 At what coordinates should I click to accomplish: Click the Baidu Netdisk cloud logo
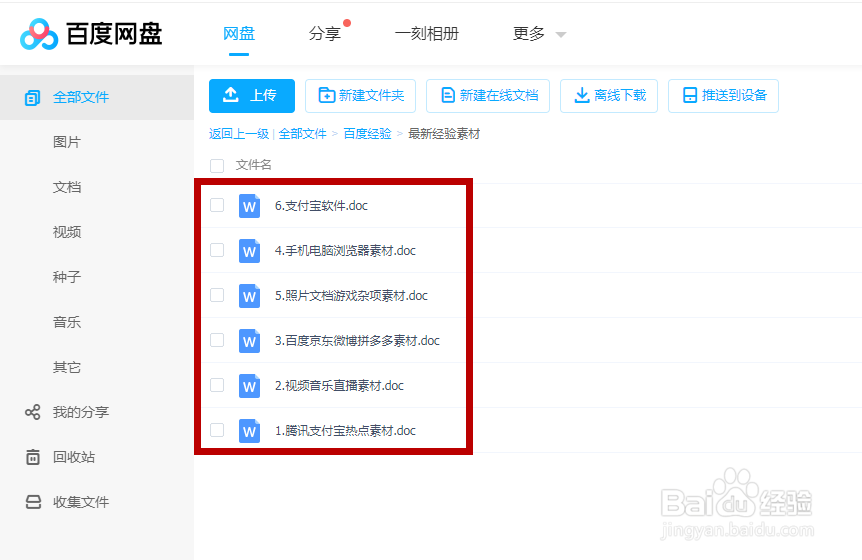pyautogui.click(x=39, y=34)
